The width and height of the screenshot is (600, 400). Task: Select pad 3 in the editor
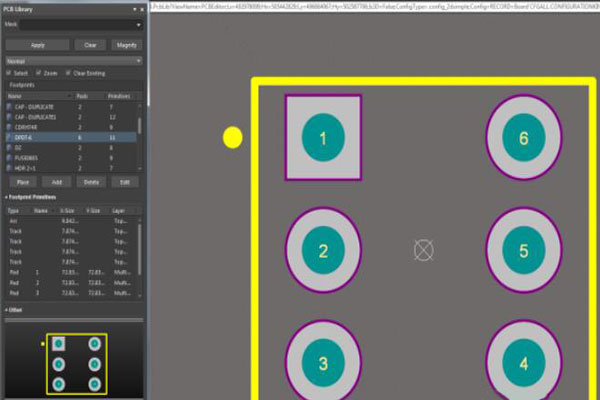322,362
